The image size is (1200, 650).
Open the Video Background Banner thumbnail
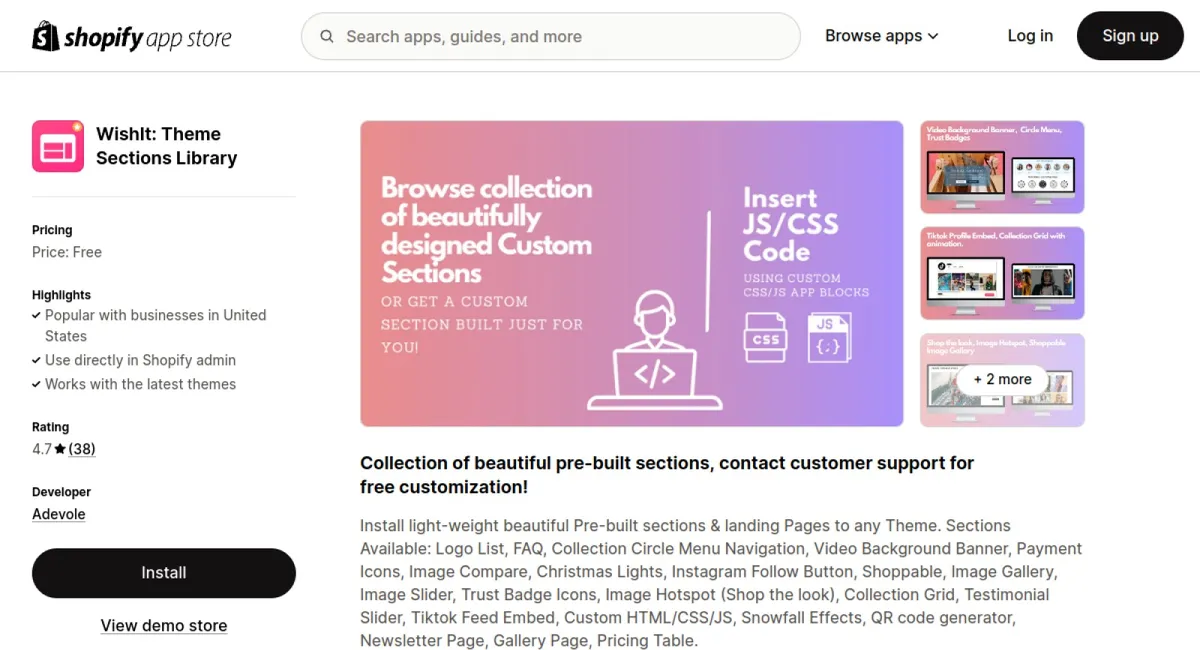click(1001, 167)
